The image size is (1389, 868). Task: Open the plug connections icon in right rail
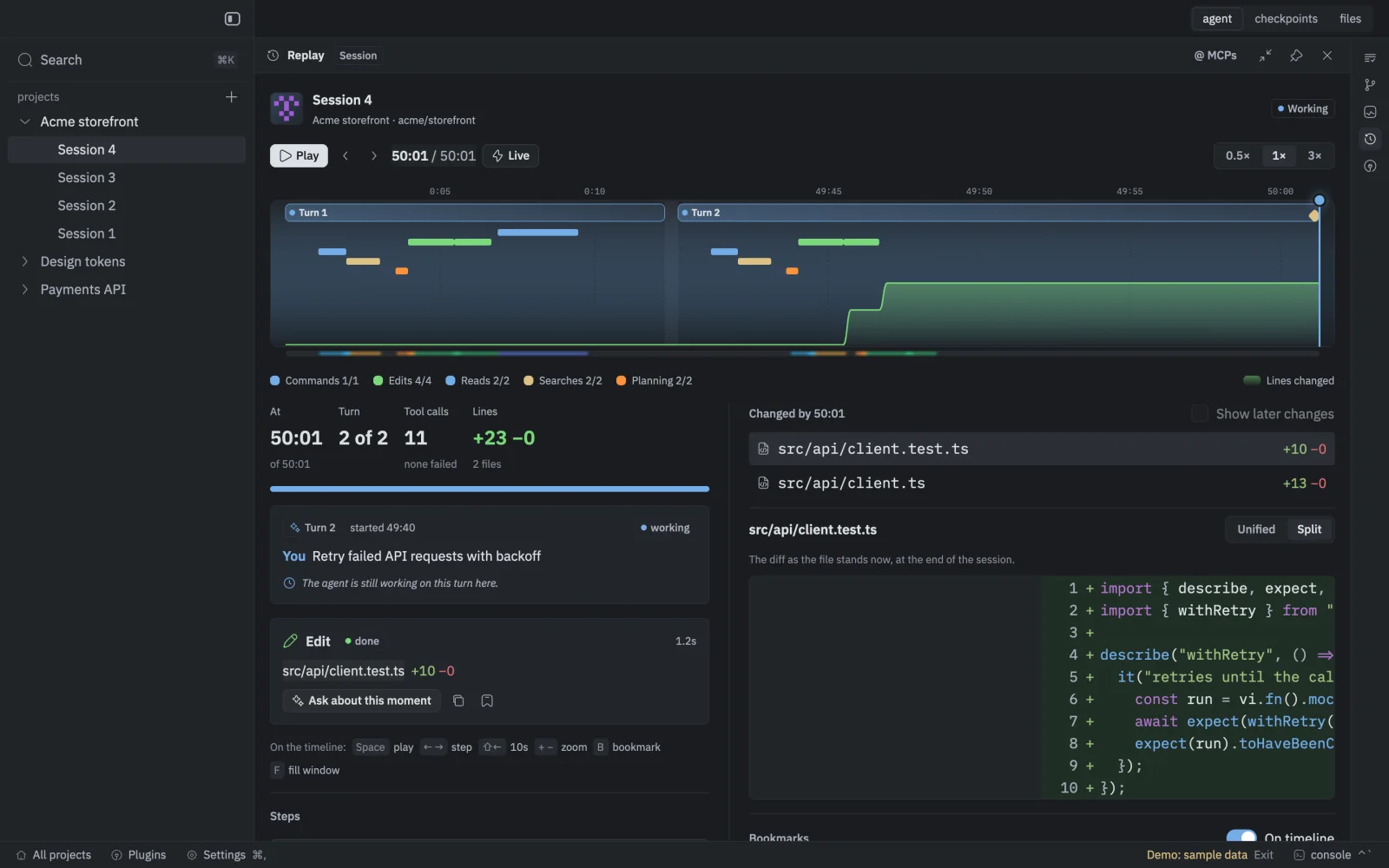(x=1370, y=166)
